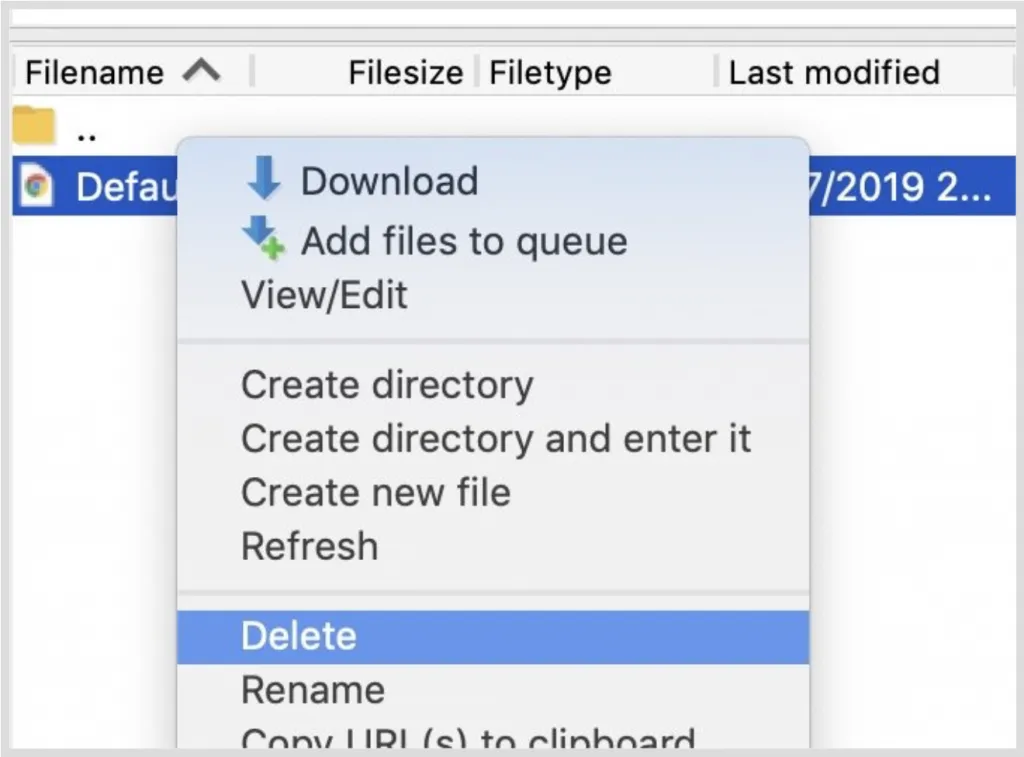Click the Filetype column header
The image size is (1024, 757).
pyautogui.click(x=550, y=72)
